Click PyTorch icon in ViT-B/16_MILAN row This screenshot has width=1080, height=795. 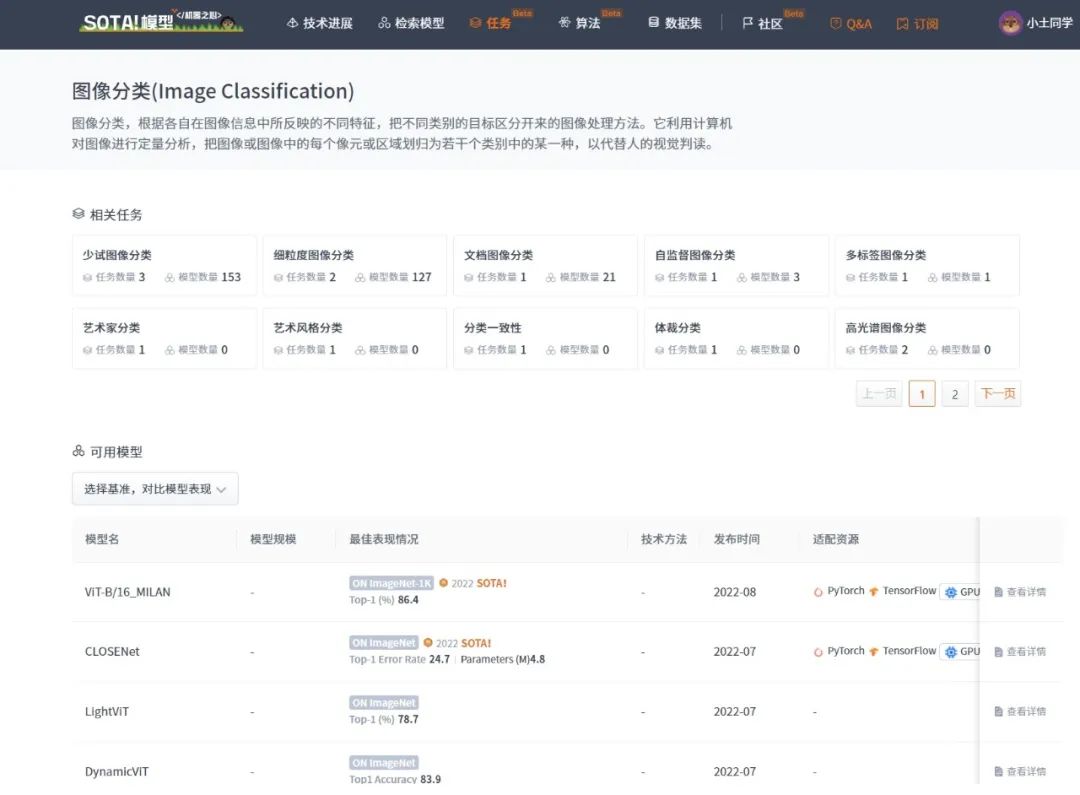pos(818,592)
